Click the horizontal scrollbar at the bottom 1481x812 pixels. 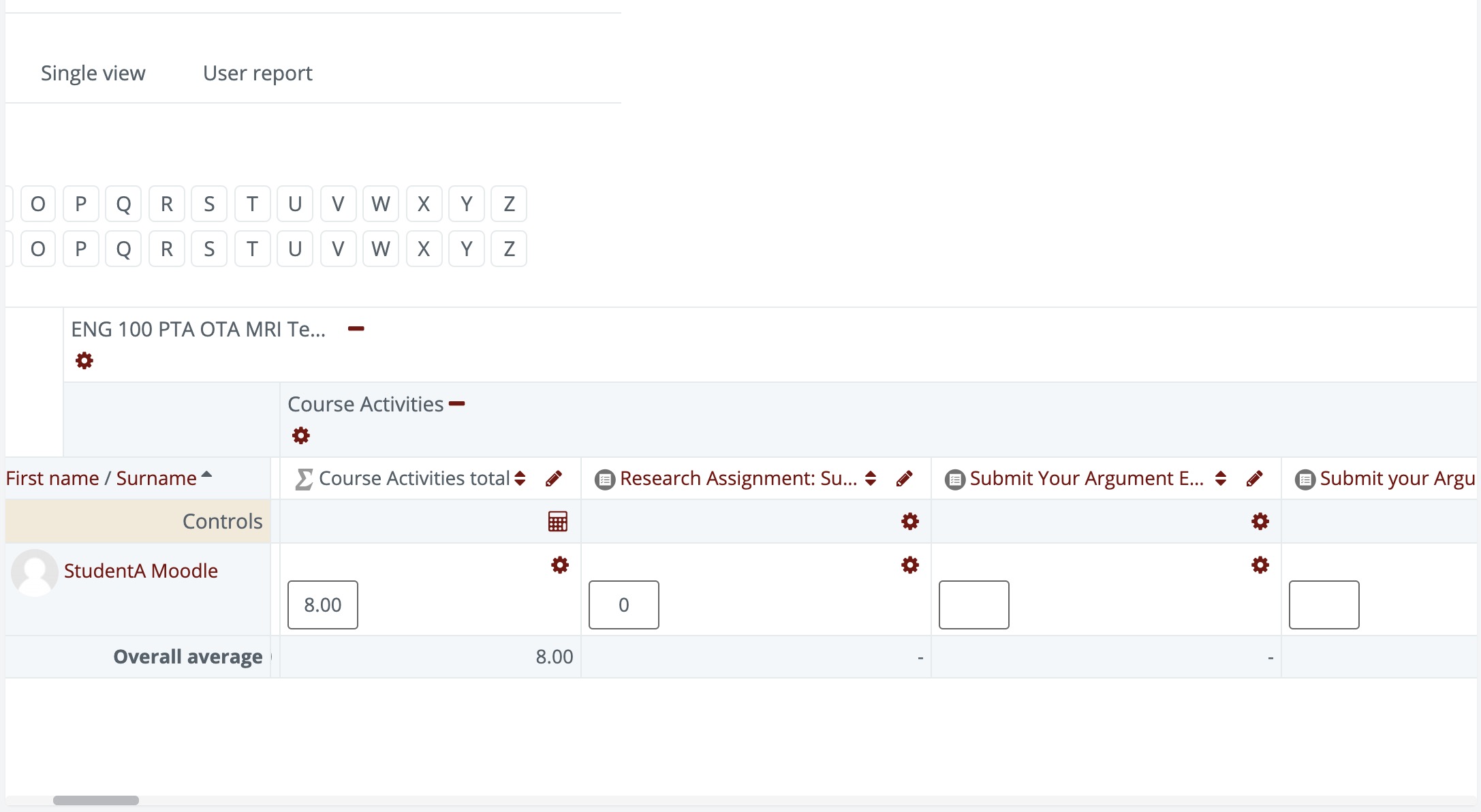(x=95, y=799)
